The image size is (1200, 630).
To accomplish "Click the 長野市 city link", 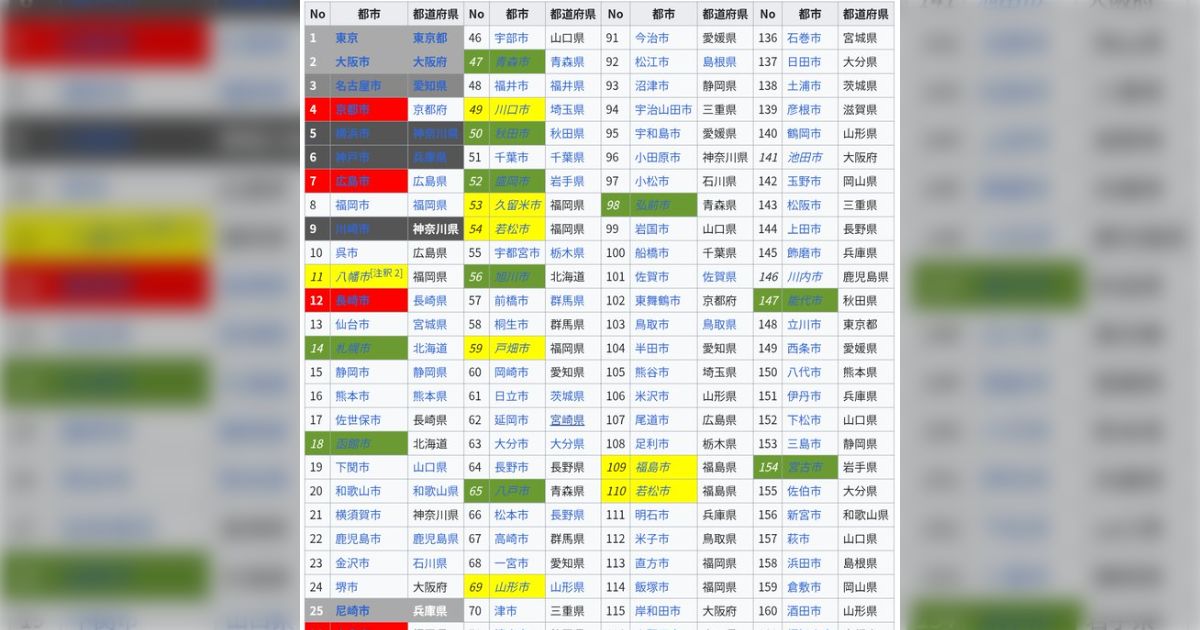I will (512, 467).
